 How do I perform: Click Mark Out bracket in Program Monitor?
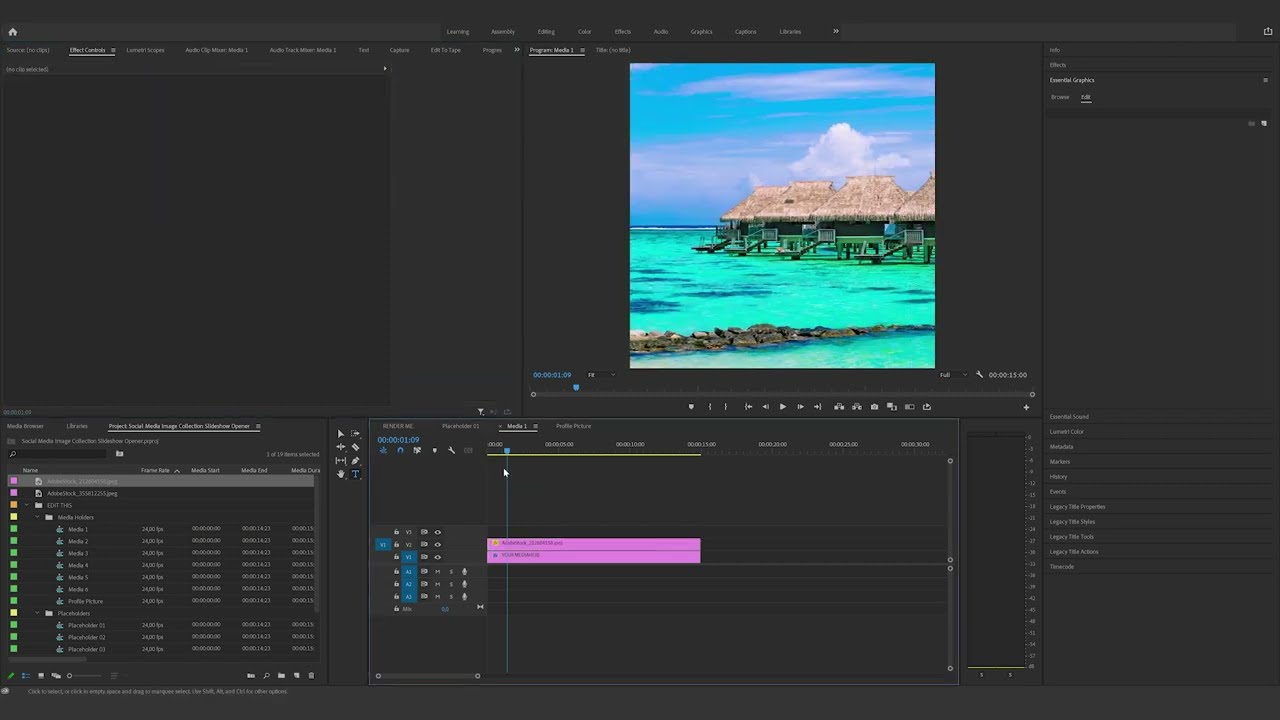tap(726, 407)
